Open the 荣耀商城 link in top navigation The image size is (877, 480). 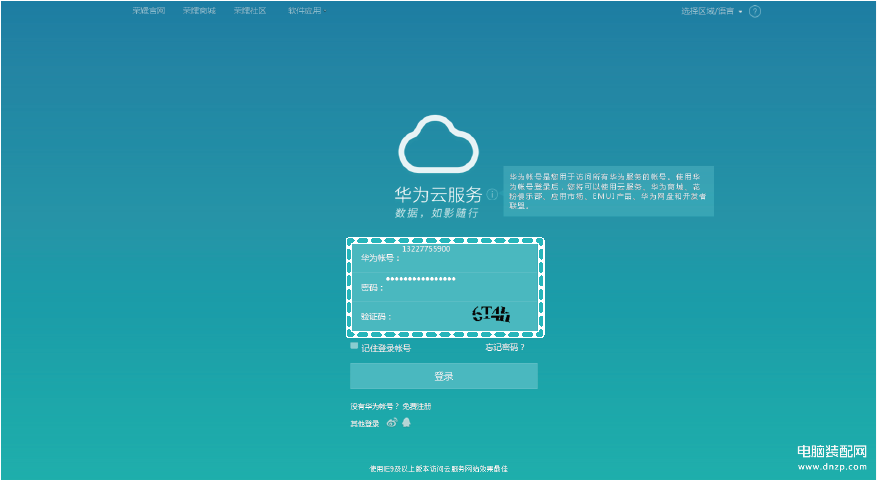click(x=199, y=11)
